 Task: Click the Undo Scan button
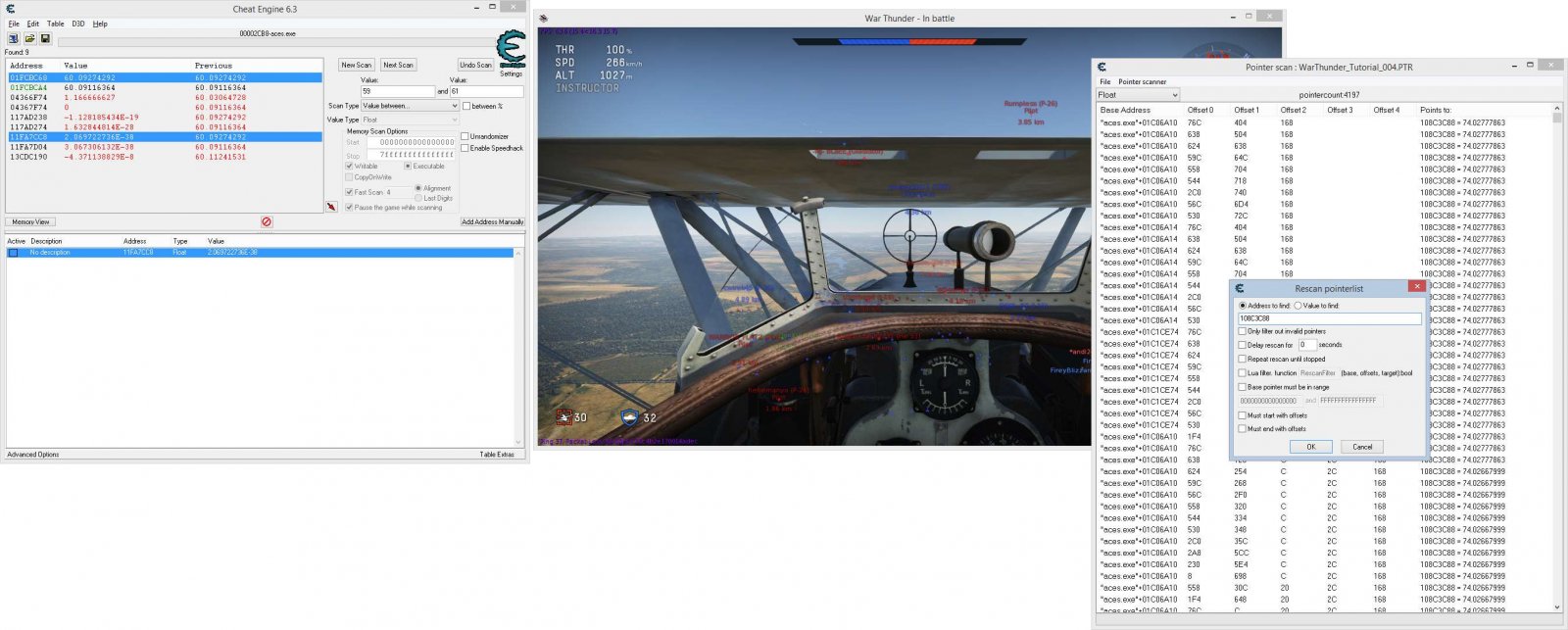pyautogui.click(x=476, y=65)
